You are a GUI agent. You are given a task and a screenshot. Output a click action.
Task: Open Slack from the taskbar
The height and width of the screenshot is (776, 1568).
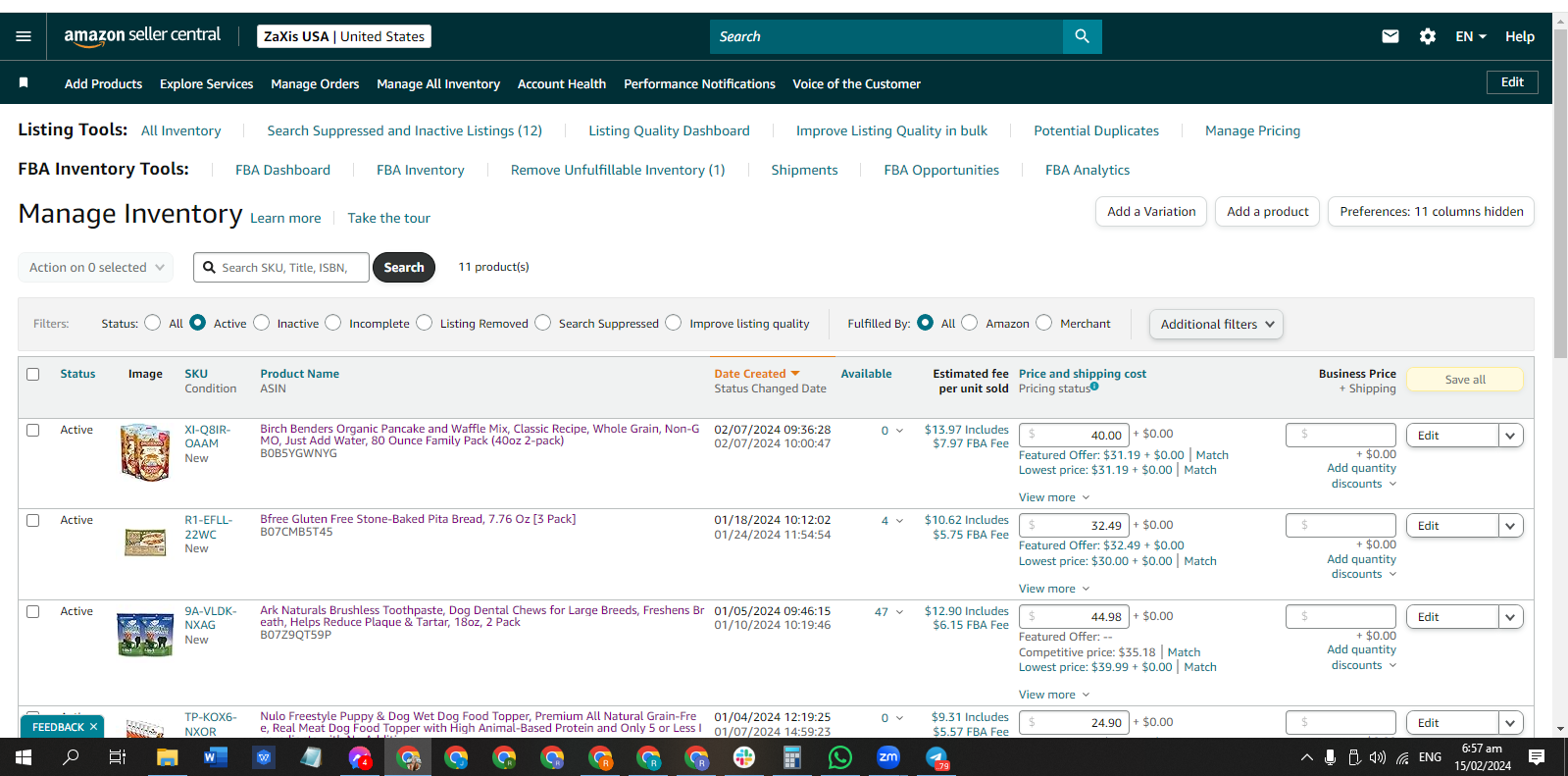click(x=744, y=757)
